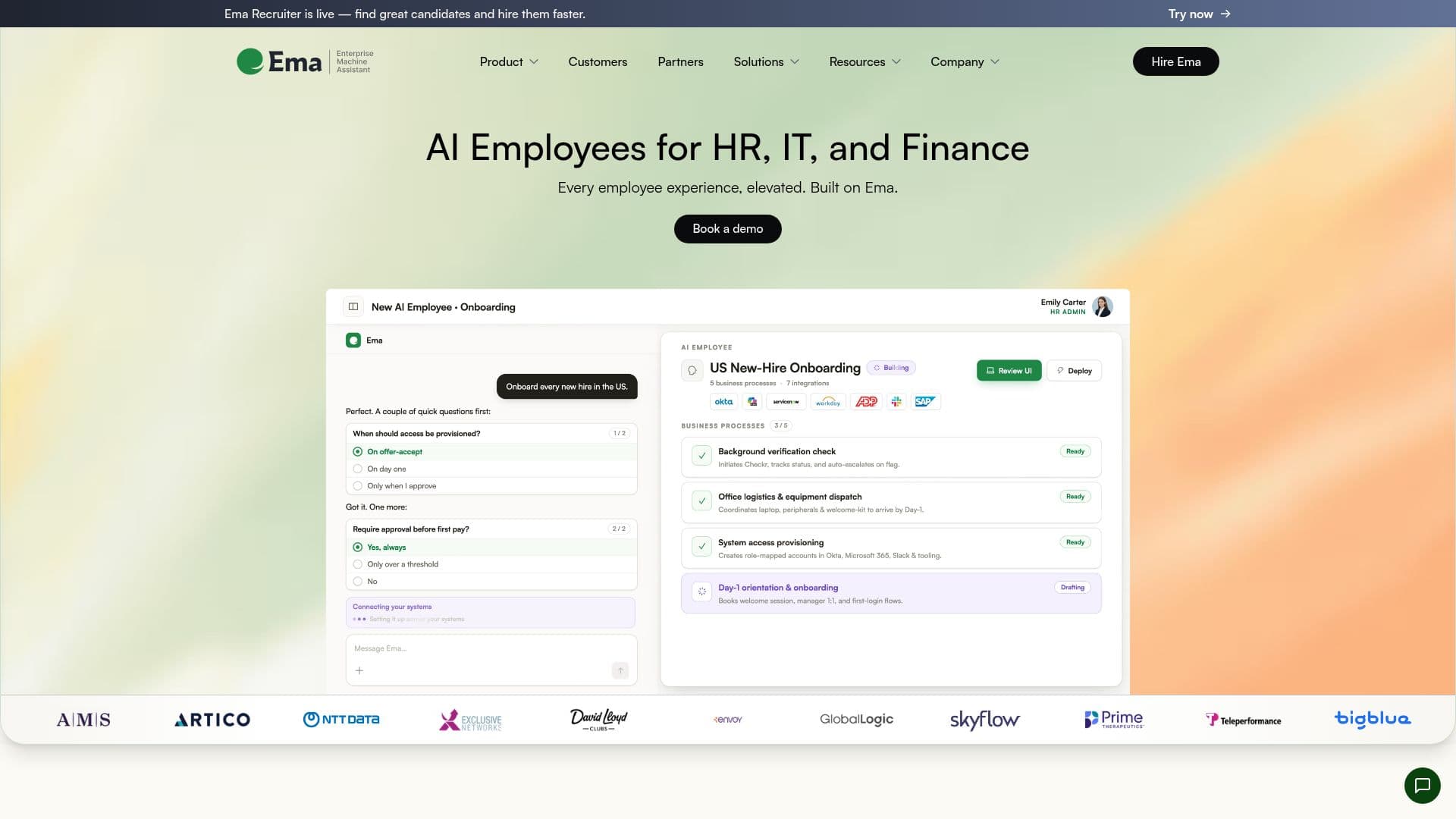
Task: Click the Workday integration icon
Action: tap(827, 401)
